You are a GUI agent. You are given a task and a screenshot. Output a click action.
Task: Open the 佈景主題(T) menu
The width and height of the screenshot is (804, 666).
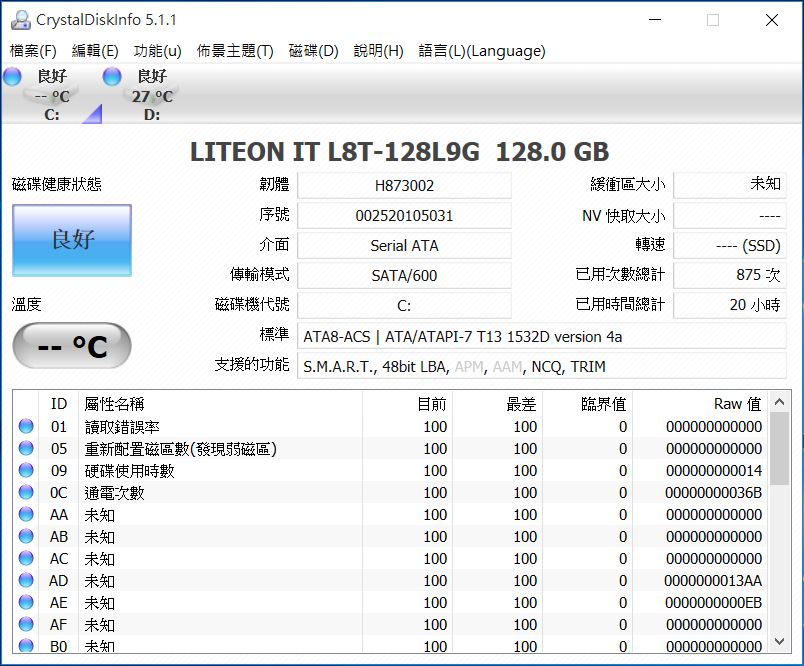235,51
